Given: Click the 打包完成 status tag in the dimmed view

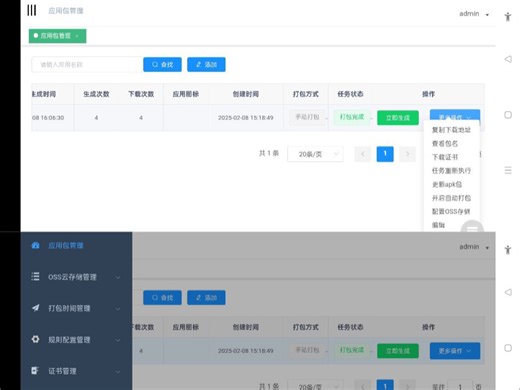Looking at the screenshot, I should point(352,350).
